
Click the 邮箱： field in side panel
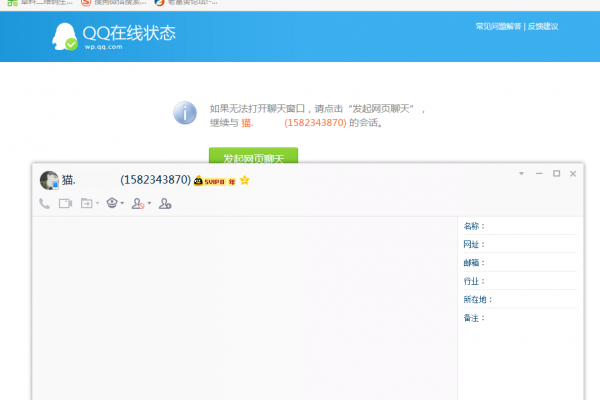click(x=520, y=263)
